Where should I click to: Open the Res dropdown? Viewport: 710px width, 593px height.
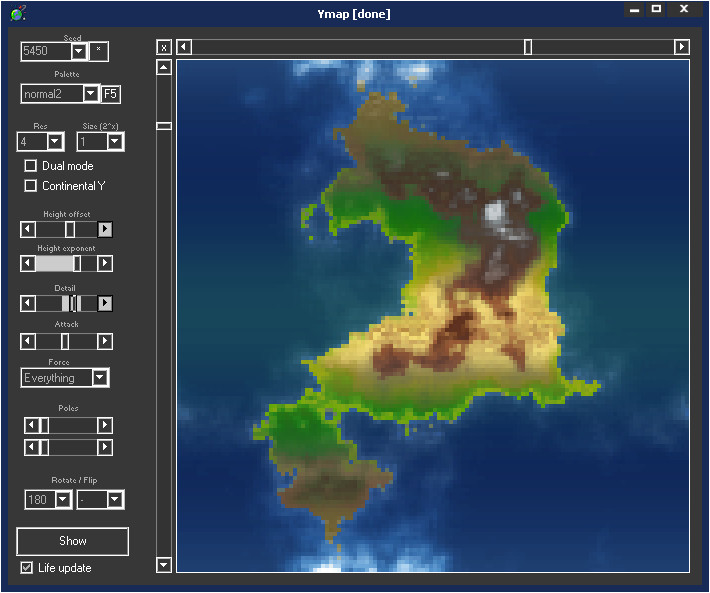click(x=55, y=142)
